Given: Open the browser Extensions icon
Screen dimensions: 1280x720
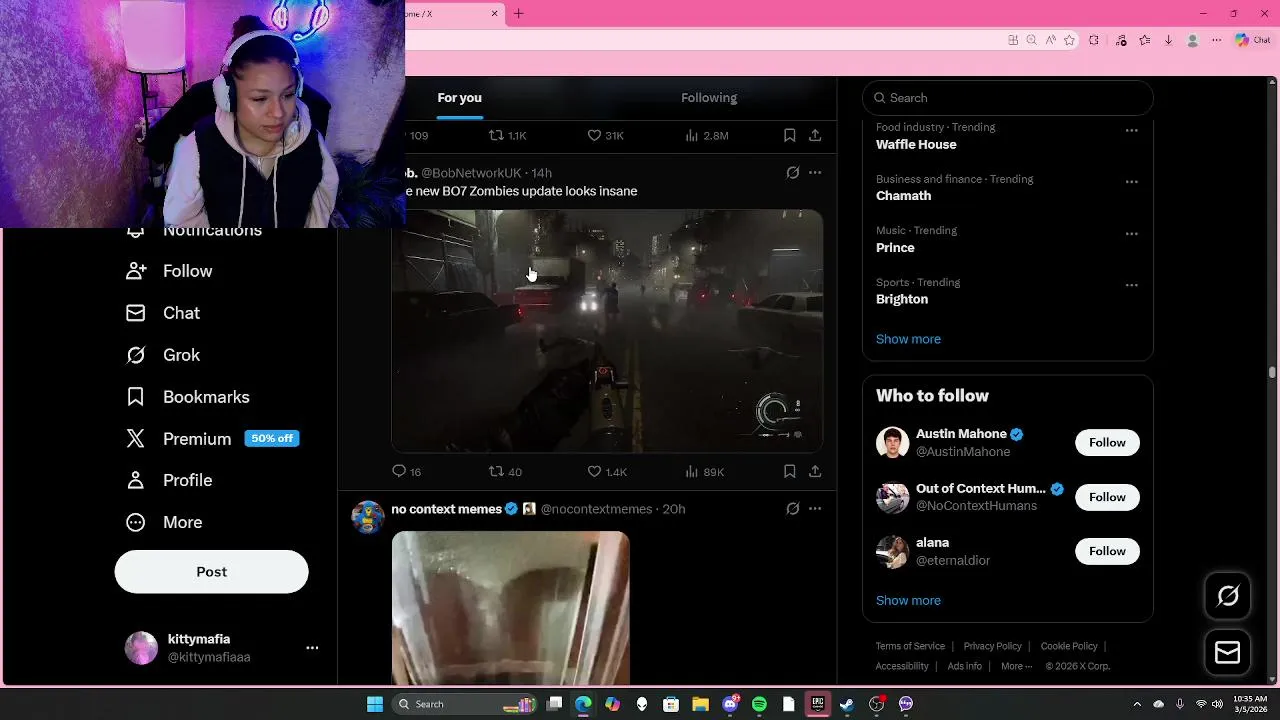Looking at the screenshot, I should click(1093, 40).
